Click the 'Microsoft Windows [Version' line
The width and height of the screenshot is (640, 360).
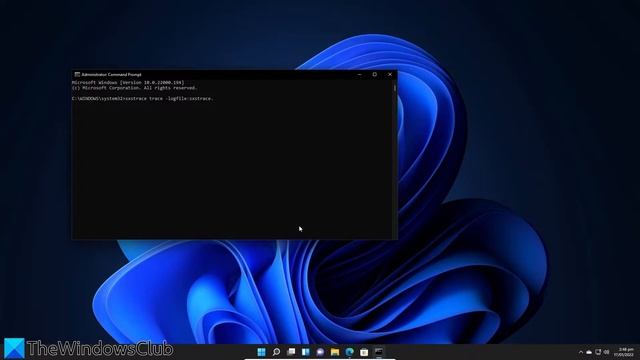pos(128,82)
